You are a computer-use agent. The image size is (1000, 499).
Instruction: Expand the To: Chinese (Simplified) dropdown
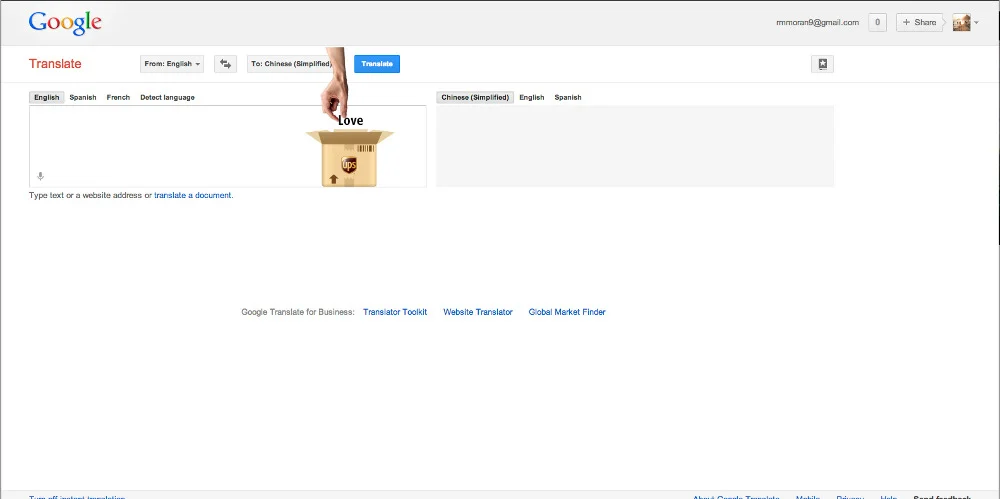(x=291, y=64)
